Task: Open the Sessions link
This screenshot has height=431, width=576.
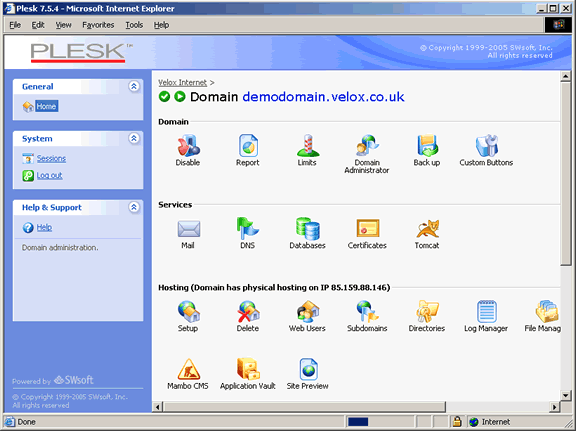Action: pyautogui.click(x=51, y=158)
